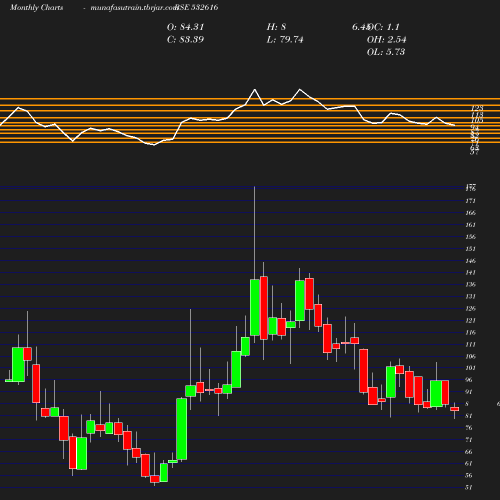Screen dimensions: 500x500
Task: Click the close value "C: 83.39"
Action: click(185, 39)
